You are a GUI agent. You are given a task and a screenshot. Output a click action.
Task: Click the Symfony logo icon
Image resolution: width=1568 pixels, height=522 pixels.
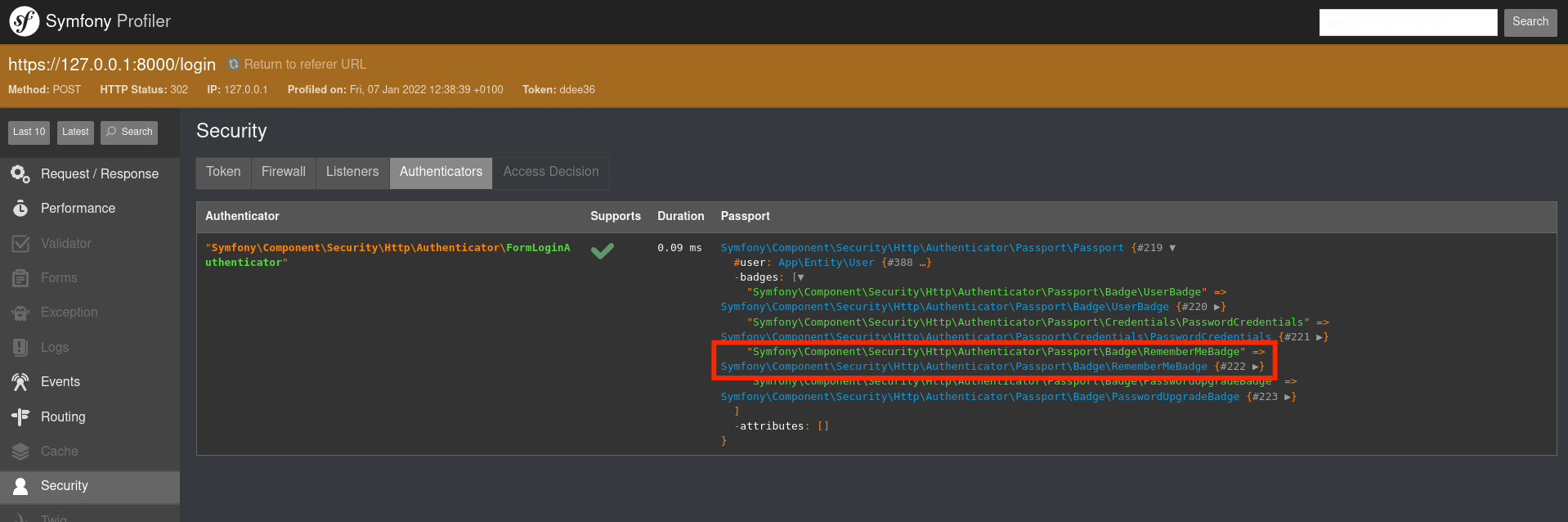click(x=24, y=21)
